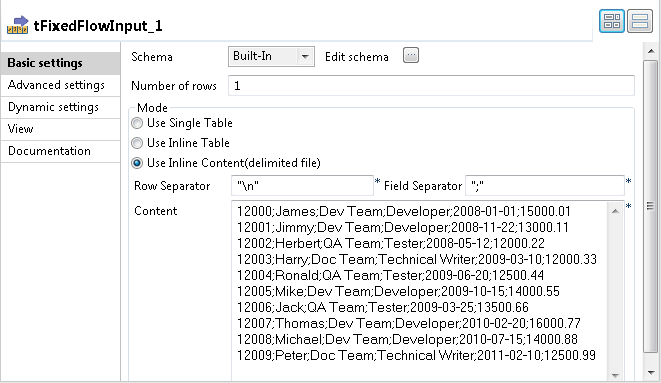Open the View tab
The height and width of the screenshot is (383, 661).
click(x=60, y=129)
